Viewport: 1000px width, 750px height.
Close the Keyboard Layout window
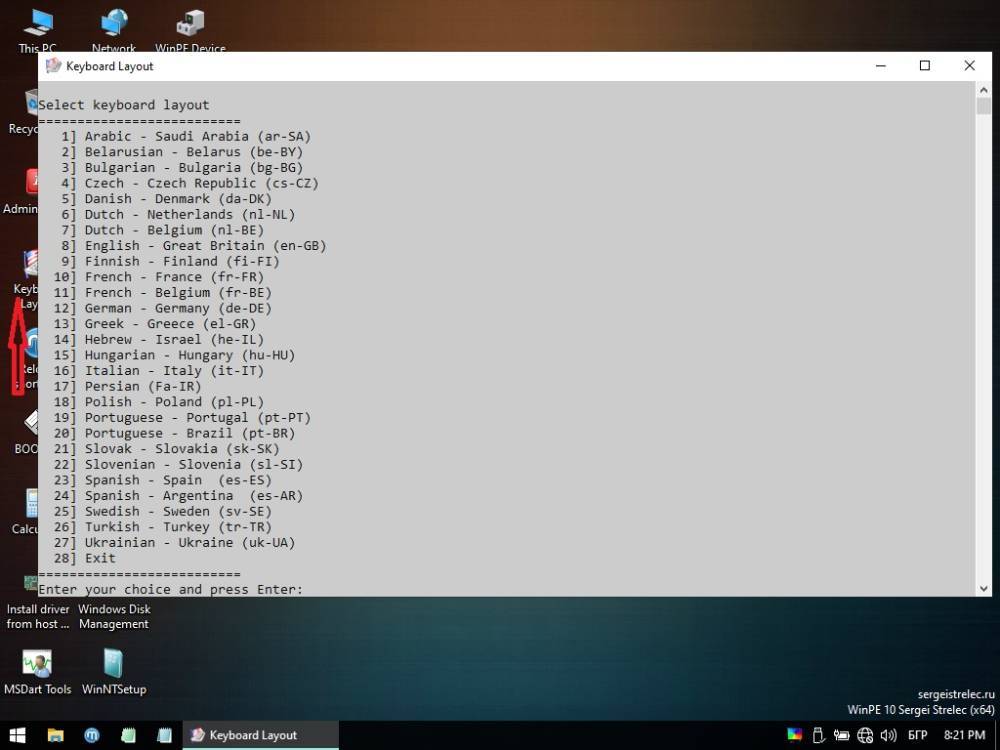click(x=969, y=66)
